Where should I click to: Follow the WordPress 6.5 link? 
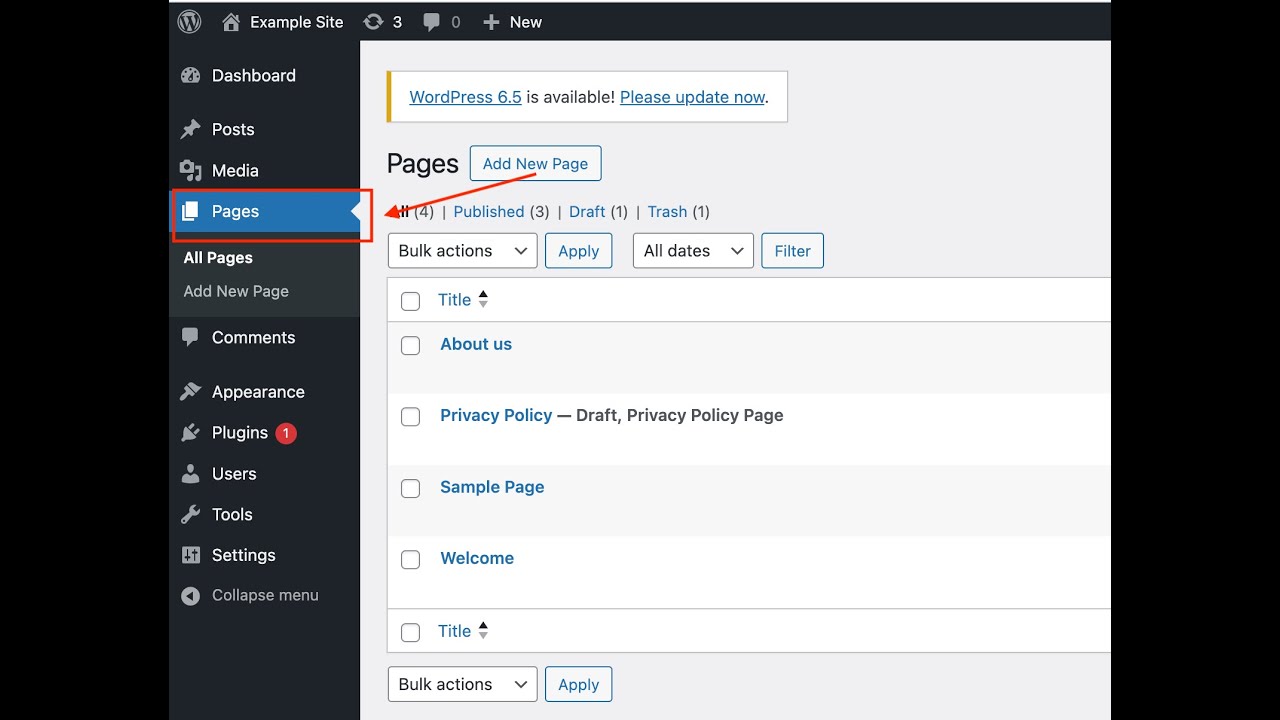pyautogui.click(x=465, y=97)
